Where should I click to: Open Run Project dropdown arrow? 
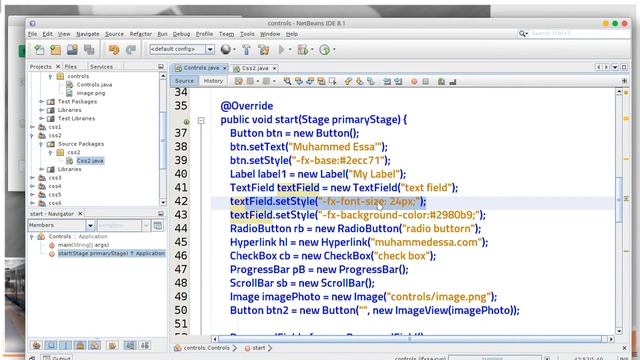coord(290,50)
